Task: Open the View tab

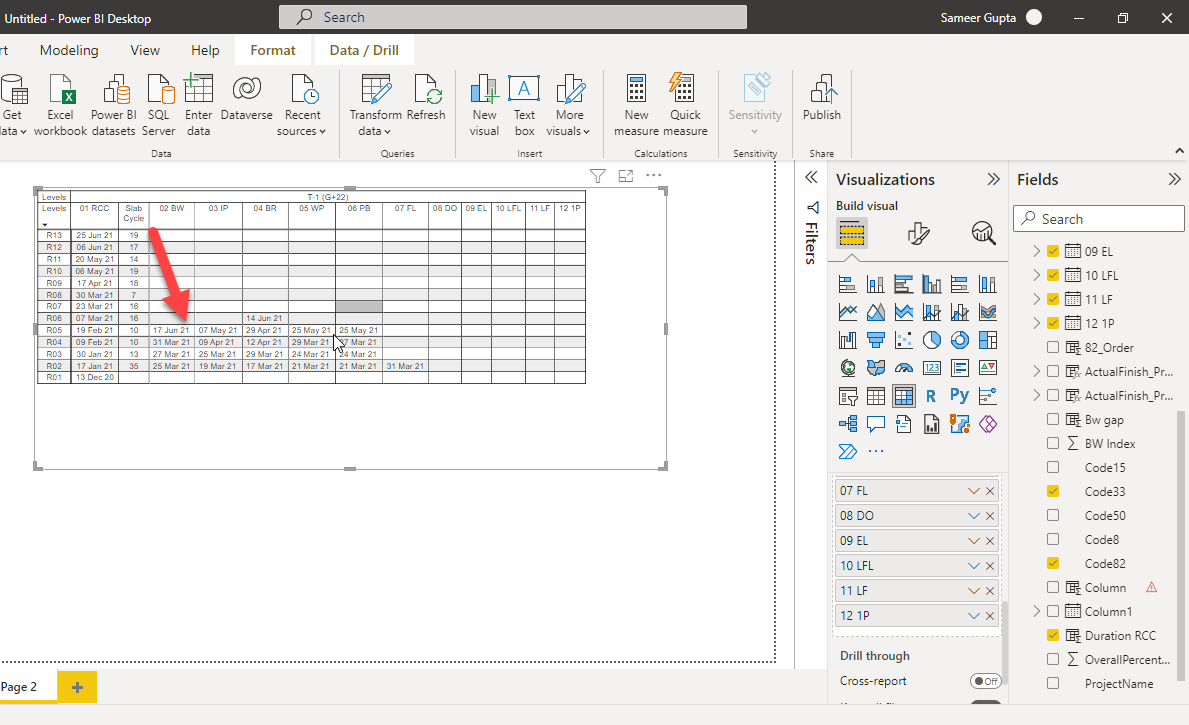Action: pyautogui.click(x=145, y=50)
